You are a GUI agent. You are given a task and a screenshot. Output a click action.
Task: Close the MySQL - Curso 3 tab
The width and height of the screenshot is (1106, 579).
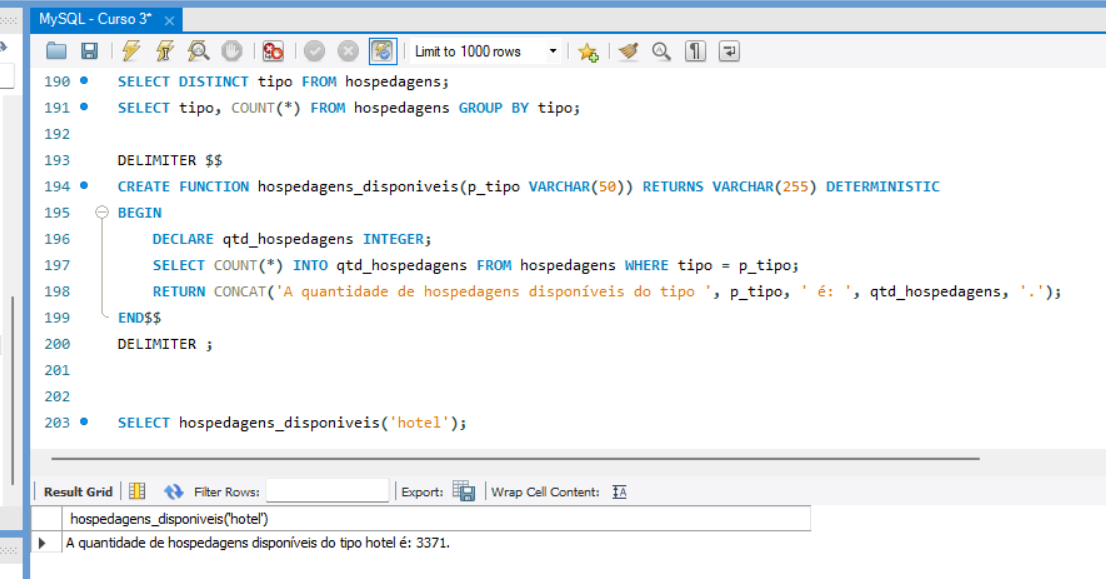click(x=169, y=20)
